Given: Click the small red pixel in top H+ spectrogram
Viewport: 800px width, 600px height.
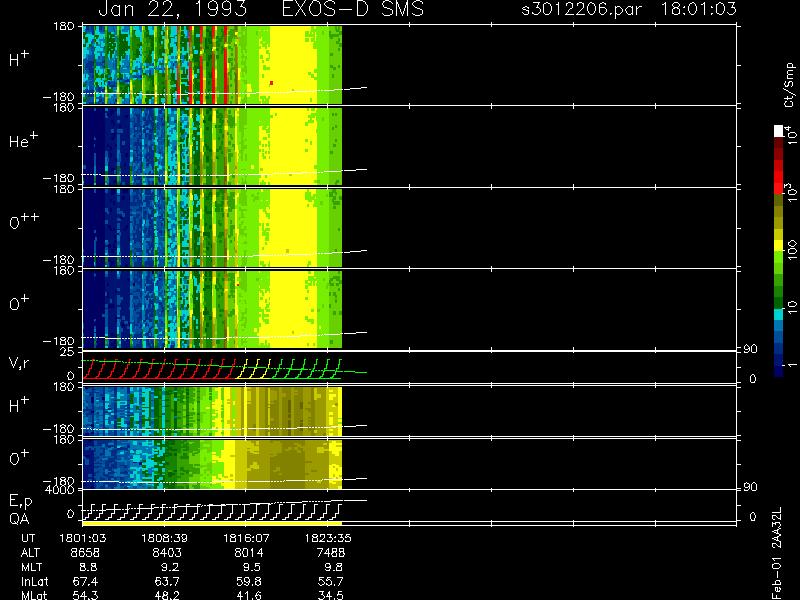Looking at the screenshot, I should point(271,83).
